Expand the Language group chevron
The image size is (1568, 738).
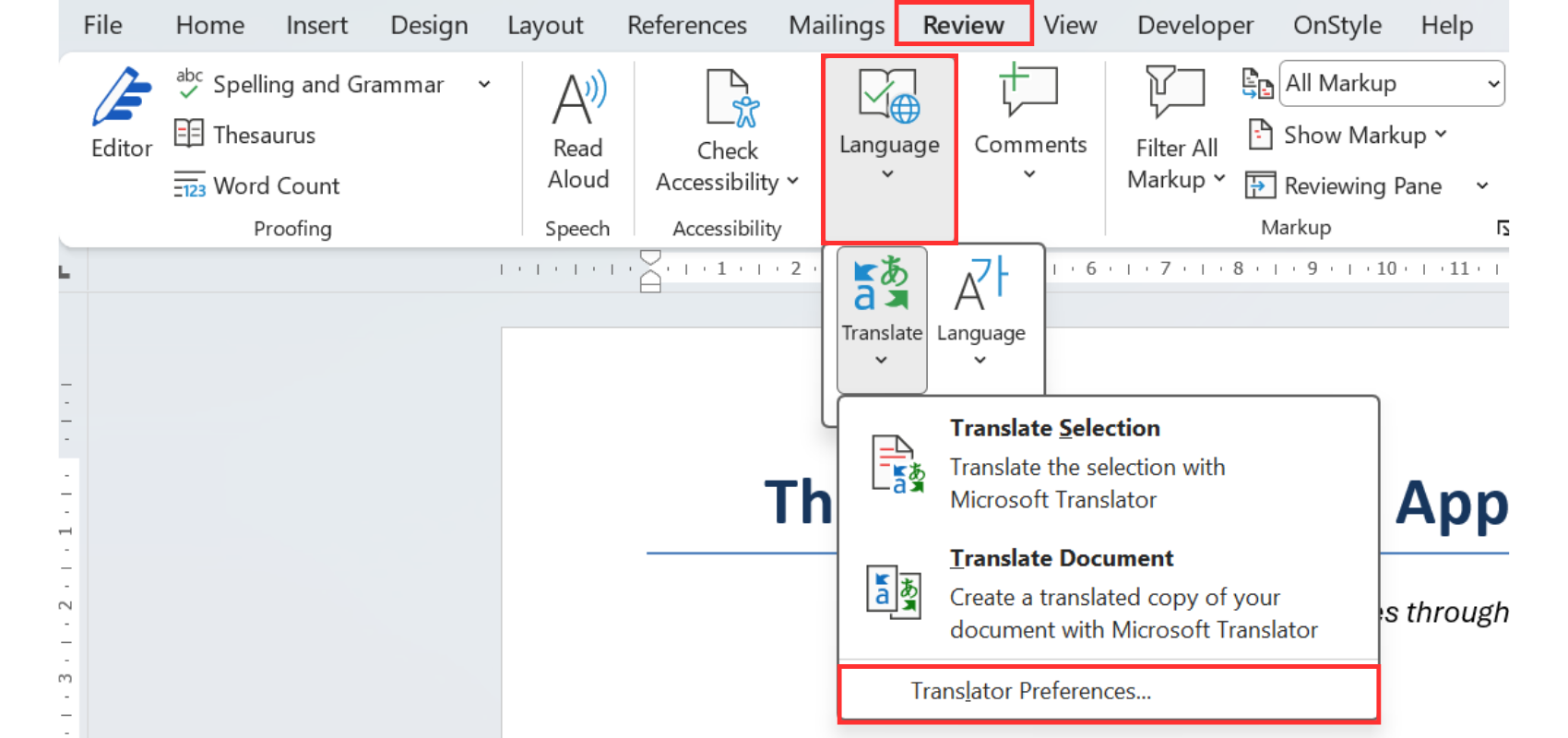coord(887,173)
